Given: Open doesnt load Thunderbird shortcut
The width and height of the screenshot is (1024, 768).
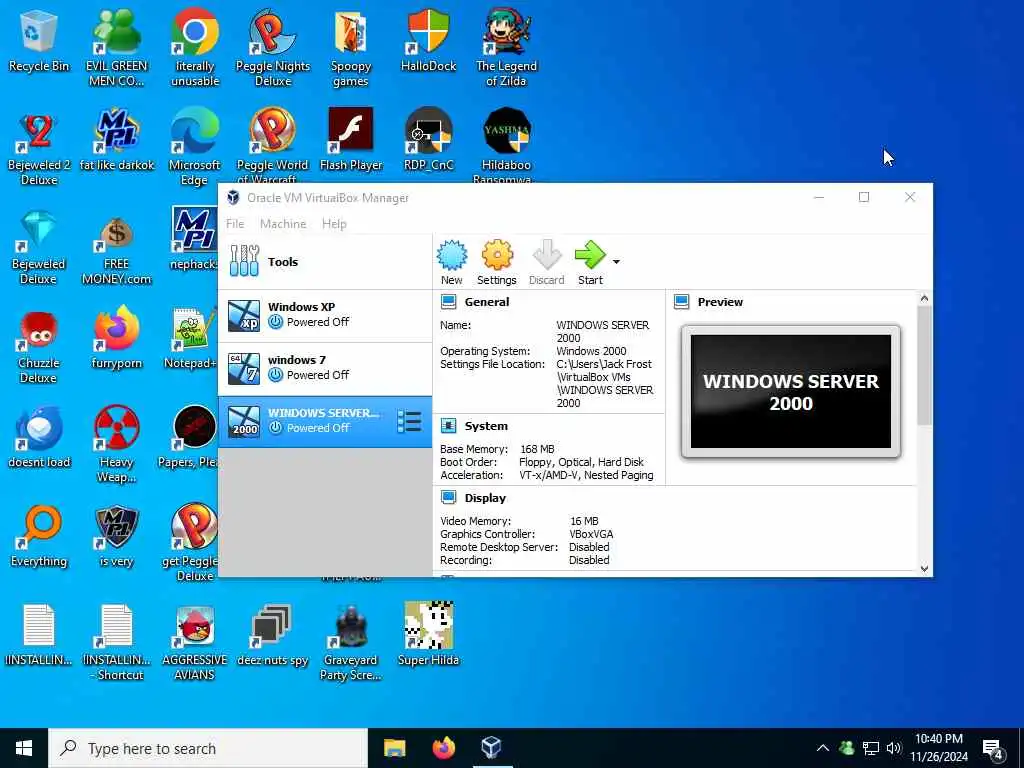Looking at the screenshot, I should [39, 438].
